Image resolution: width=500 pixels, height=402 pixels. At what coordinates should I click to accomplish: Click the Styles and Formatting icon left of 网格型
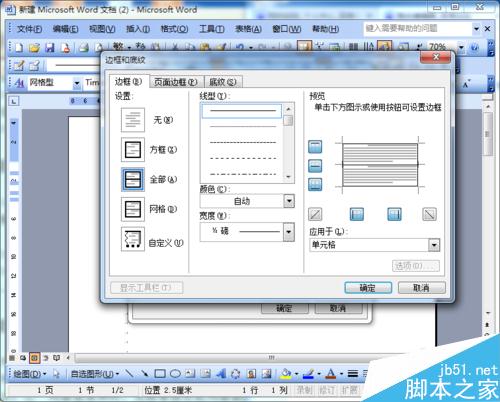click(19, 83)
